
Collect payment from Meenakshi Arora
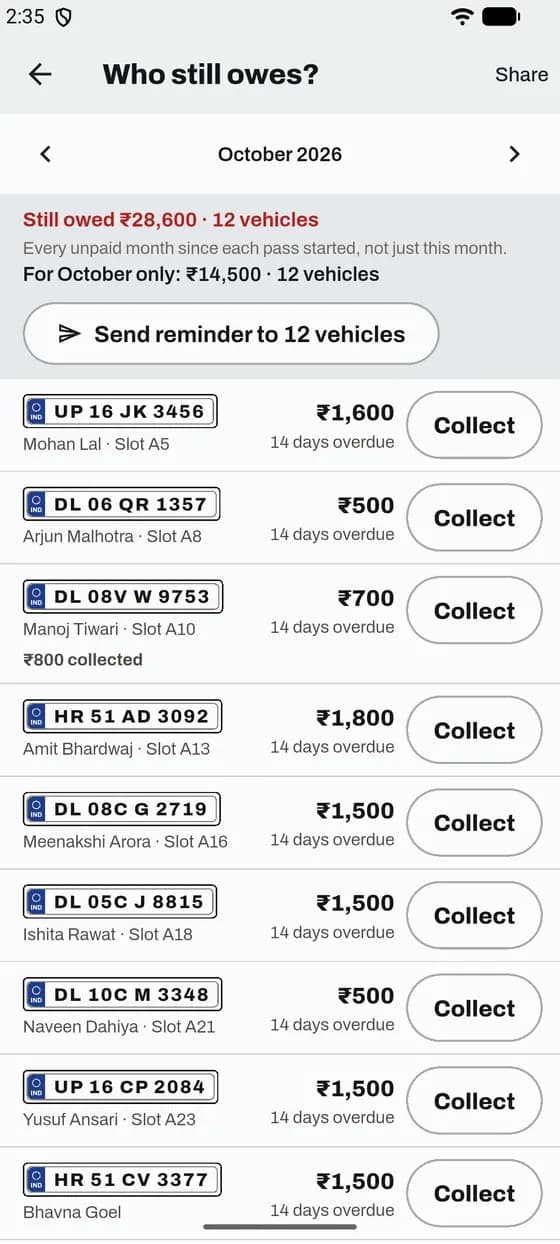point(474,823)
